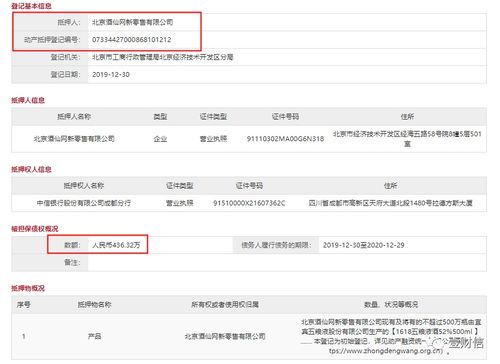Click the 债务人履行债务的期限 label
500x364 pixels.
click(277, 245)
